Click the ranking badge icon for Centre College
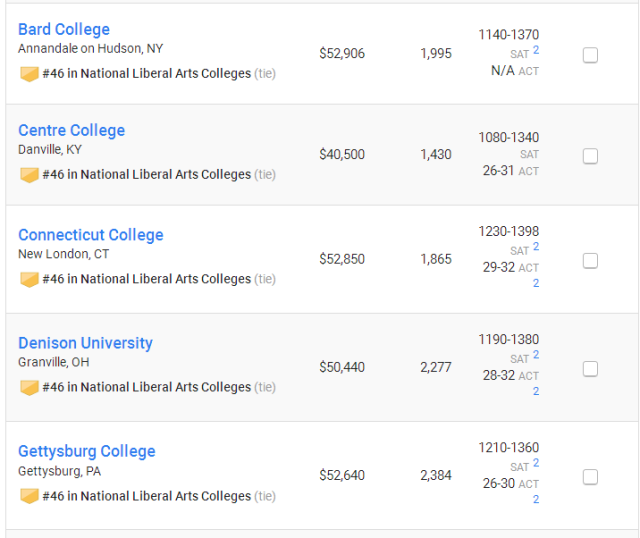640x538 pixels. (x=29, y=175)
